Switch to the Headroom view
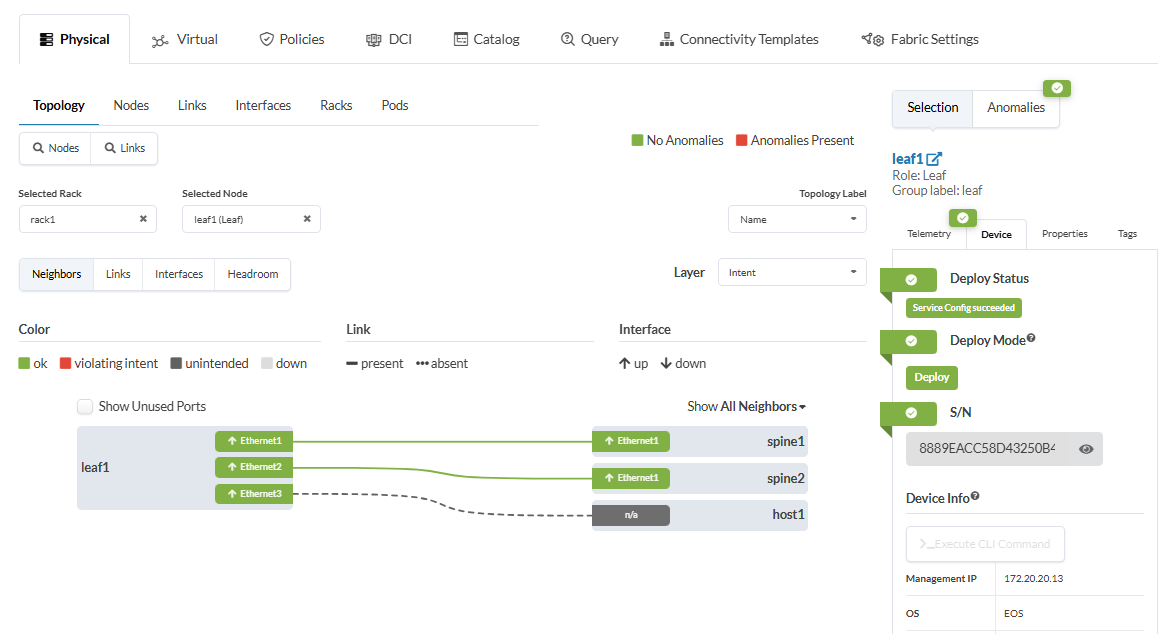Image resolution: width=1164 pixels, height=634 pixels. [252, 274]
